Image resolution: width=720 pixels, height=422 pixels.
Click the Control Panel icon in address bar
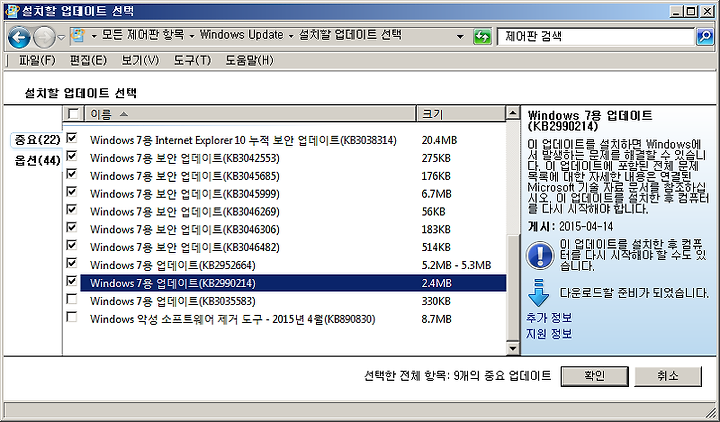[x=79, y=36]
